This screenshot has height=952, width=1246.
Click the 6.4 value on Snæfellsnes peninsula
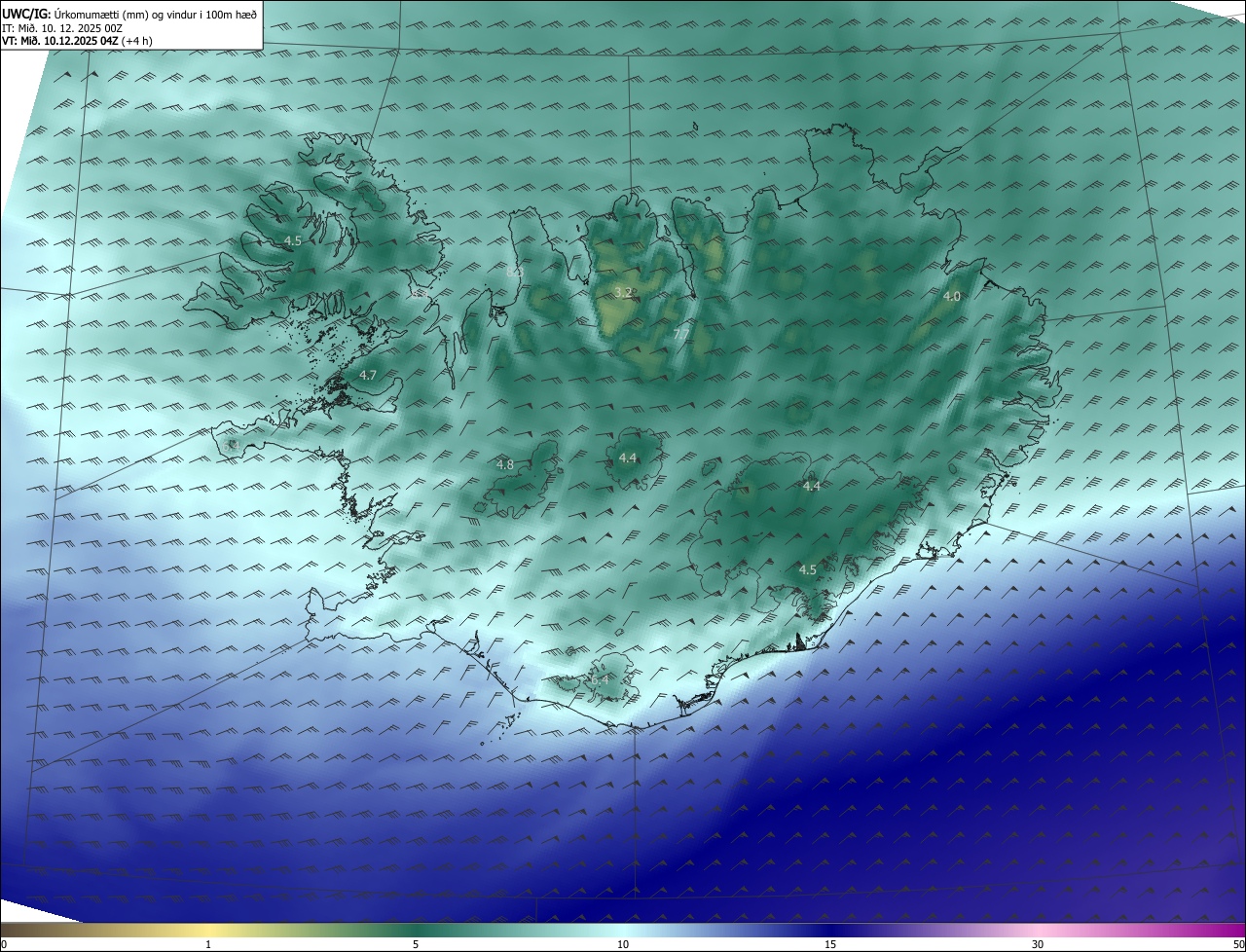233,445
